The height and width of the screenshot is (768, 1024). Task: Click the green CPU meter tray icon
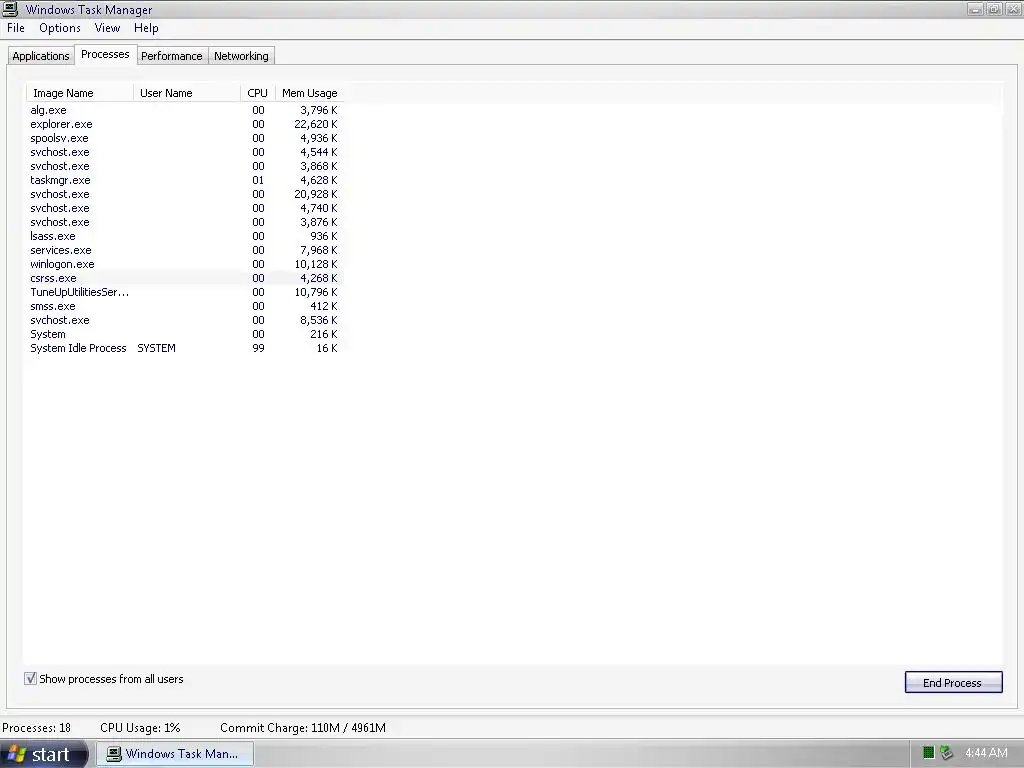pos(928,753)
